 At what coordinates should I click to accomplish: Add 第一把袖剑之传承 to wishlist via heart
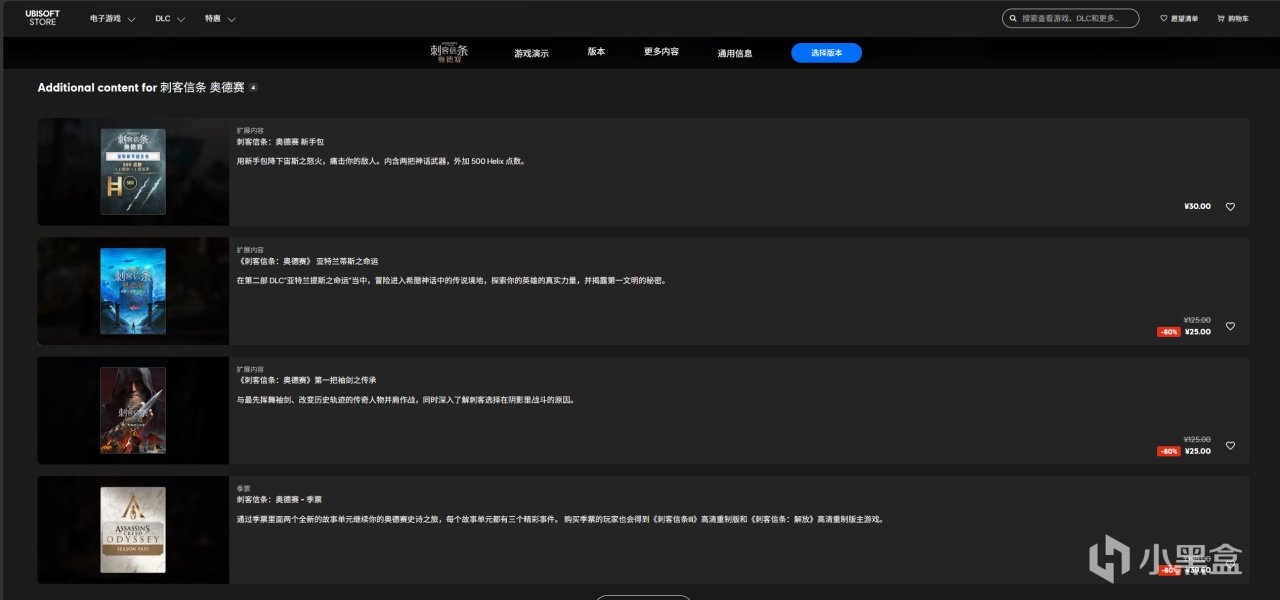1230,446
